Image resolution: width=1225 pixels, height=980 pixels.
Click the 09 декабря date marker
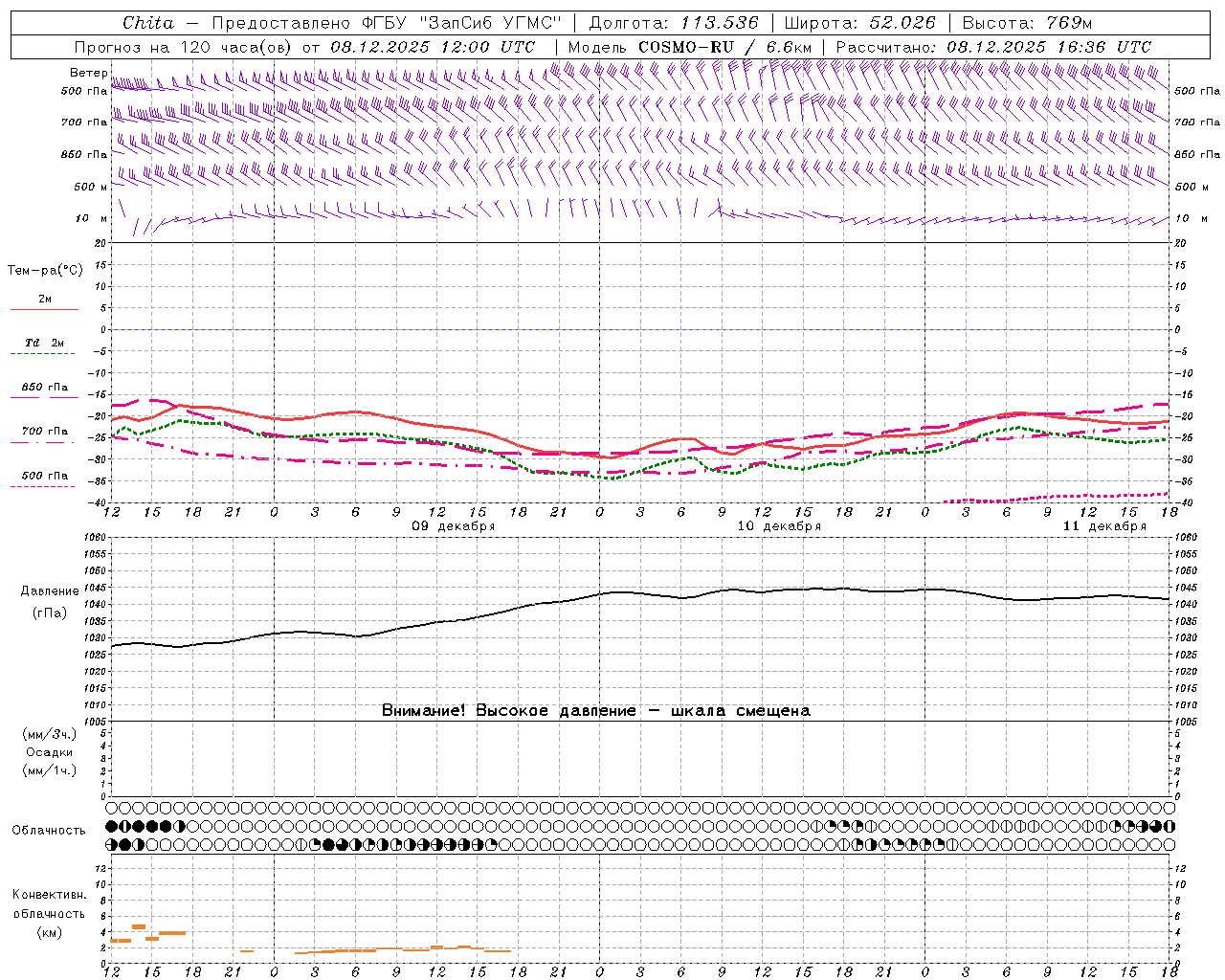(x=453, y=526)
